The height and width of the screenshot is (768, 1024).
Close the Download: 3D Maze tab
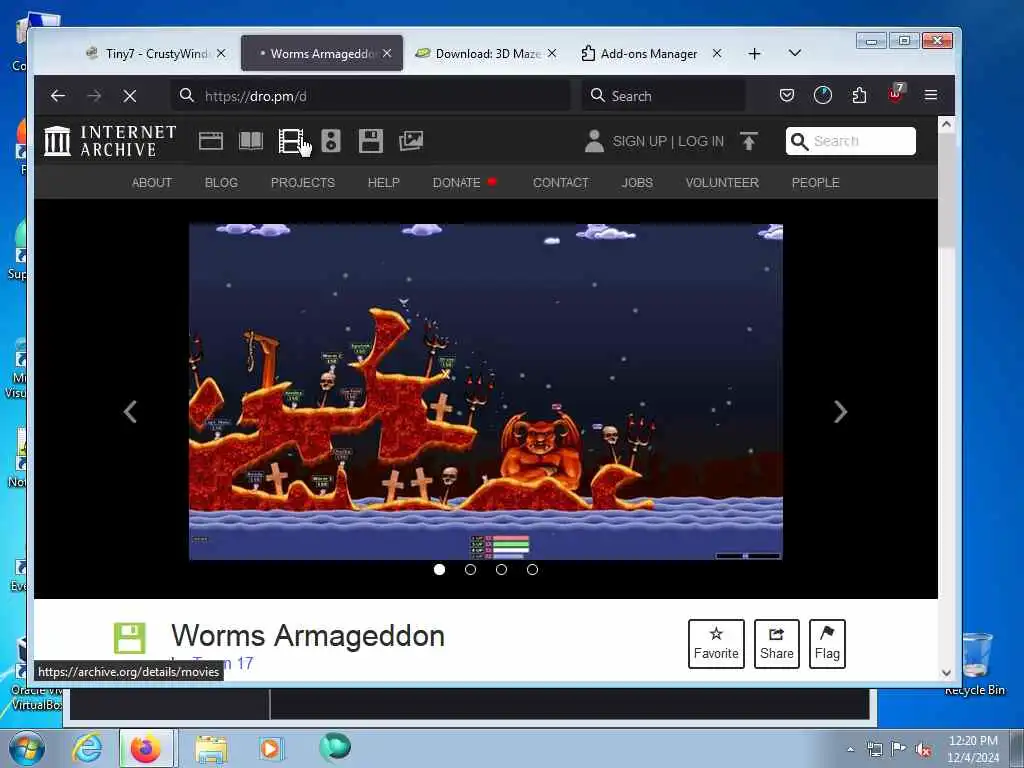pos(552,54)
